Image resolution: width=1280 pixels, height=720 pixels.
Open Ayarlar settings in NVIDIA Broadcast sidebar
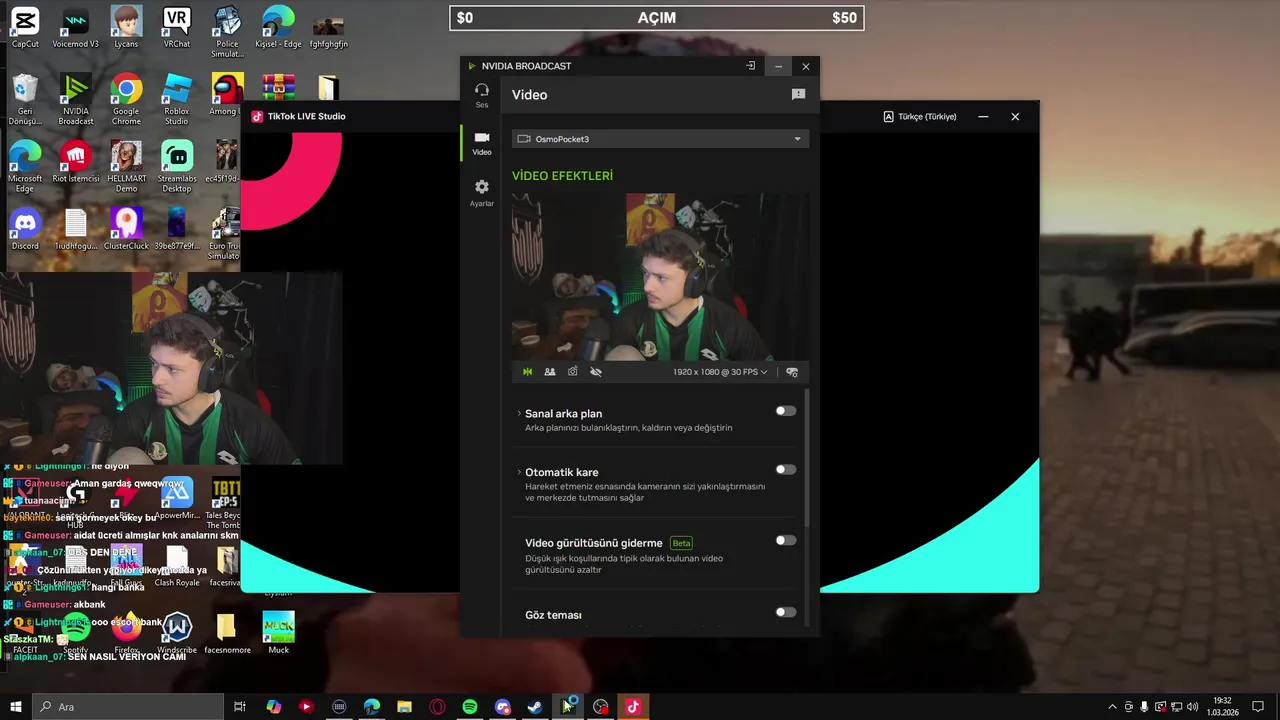[482, 193]
